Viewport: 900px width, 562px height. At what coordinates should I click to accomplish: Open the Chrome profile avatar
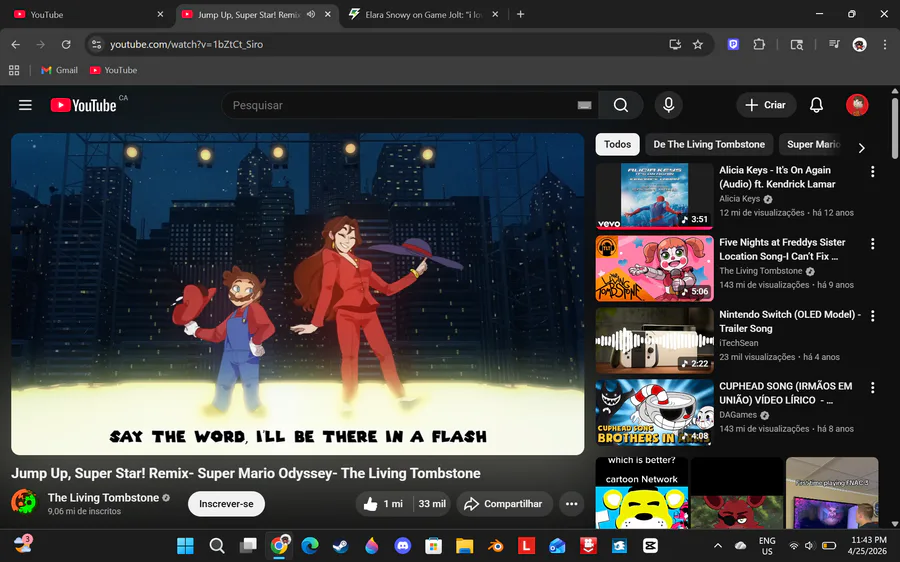coord(859,44)
